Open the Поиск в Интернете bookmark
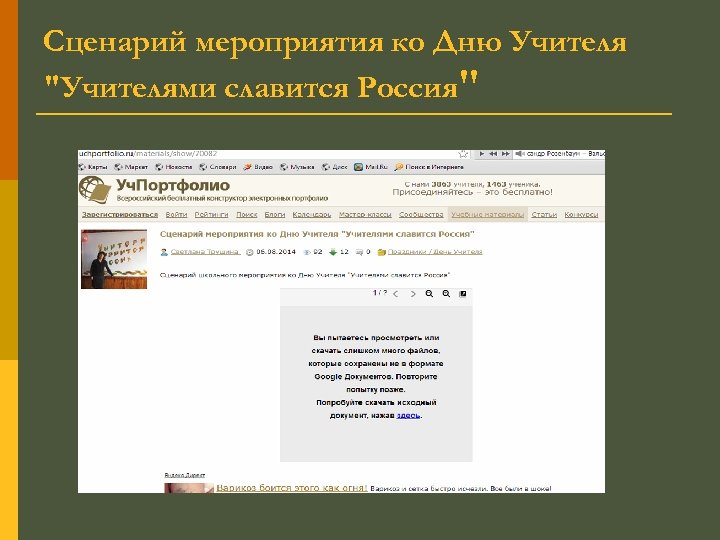The width and height of the screenshot is (720, 540). (429, 167)
